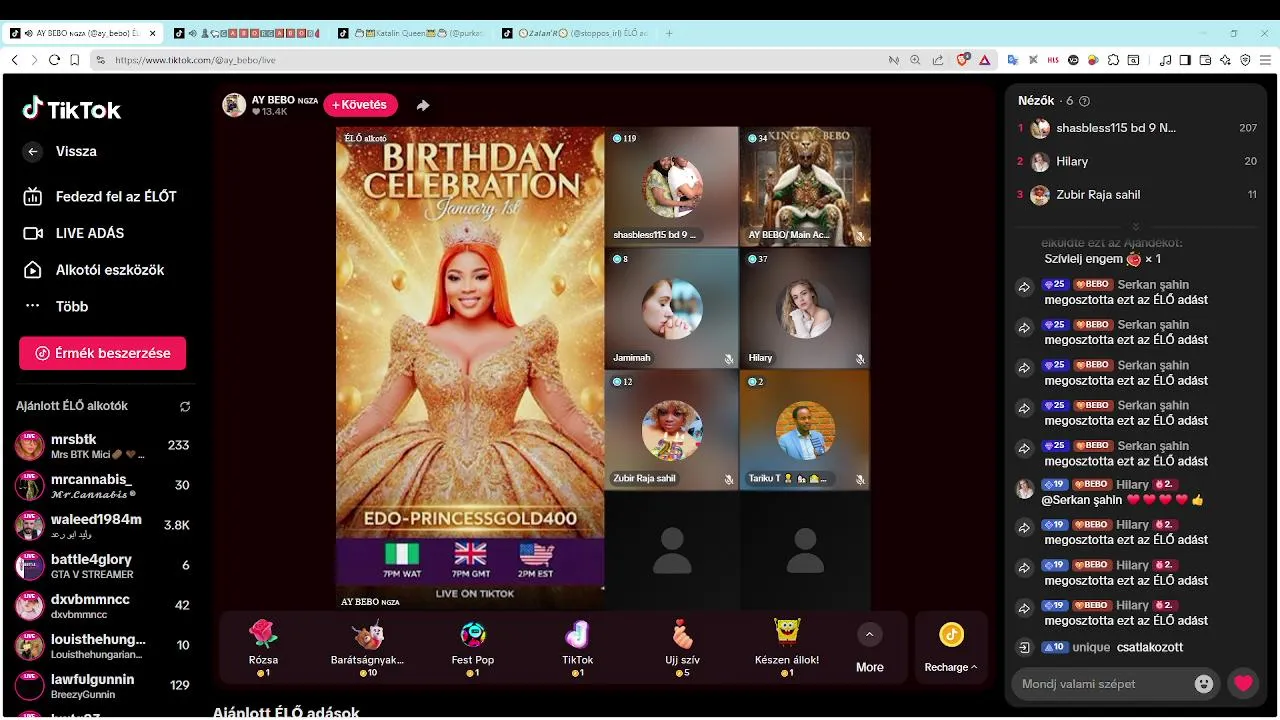Open mrsbtk recommended live creator
Screen dimensions: 1280x720
pyautogui.click(x=102, y=446)
